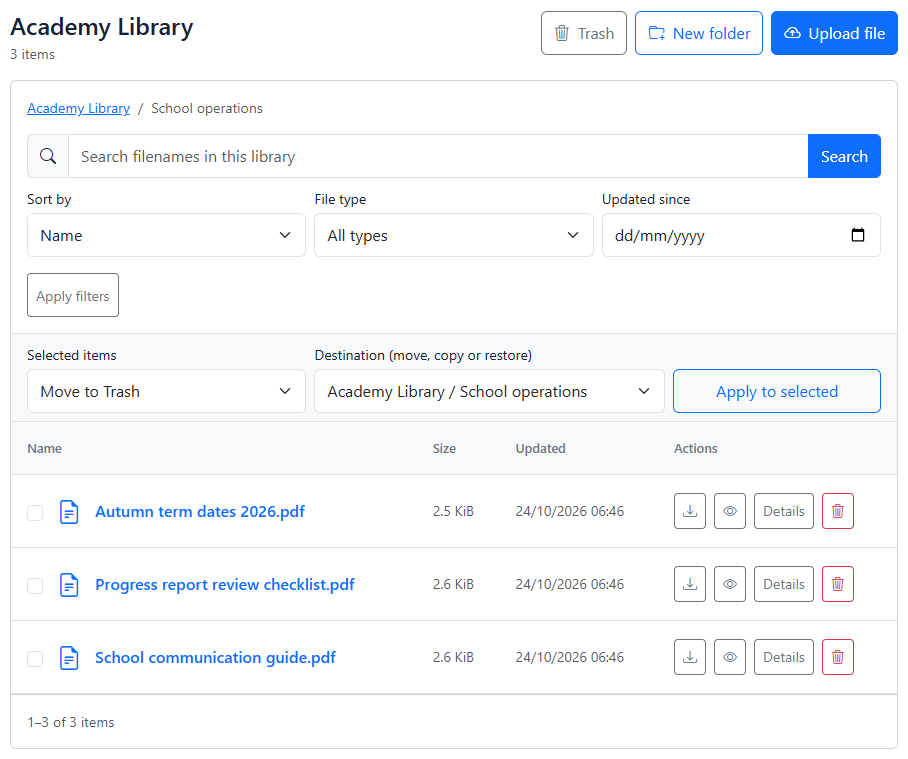Open Progress report review checklist.pdf link
Screen dimensions: 908x759
click(225, 585)
